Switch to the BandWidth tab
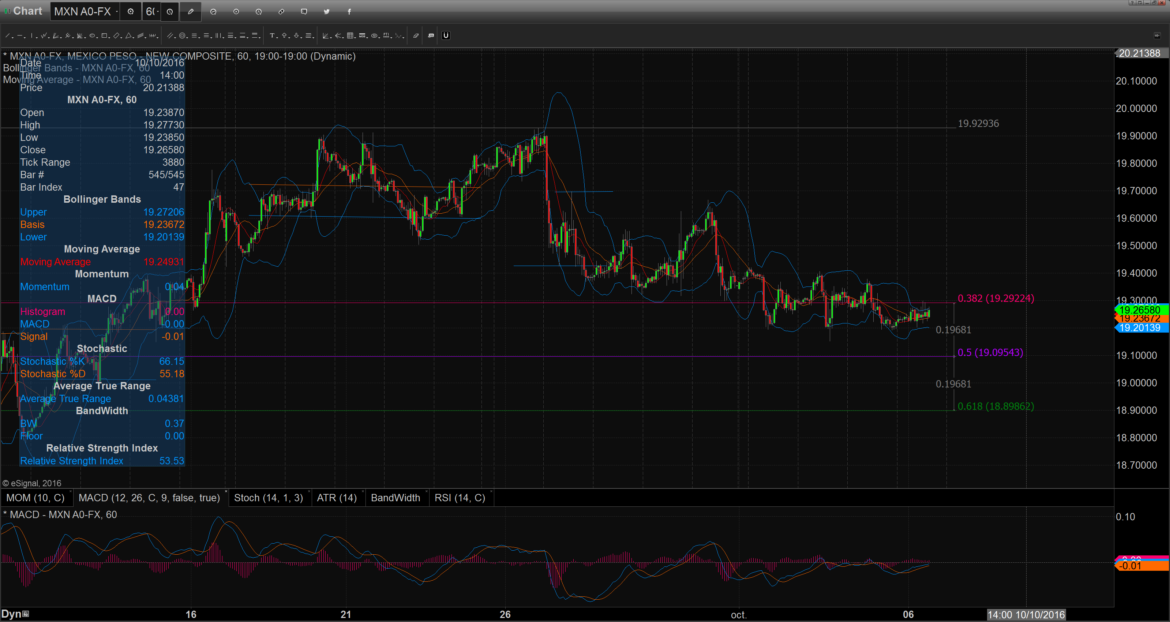1170x622 pixels. point(395,497)
